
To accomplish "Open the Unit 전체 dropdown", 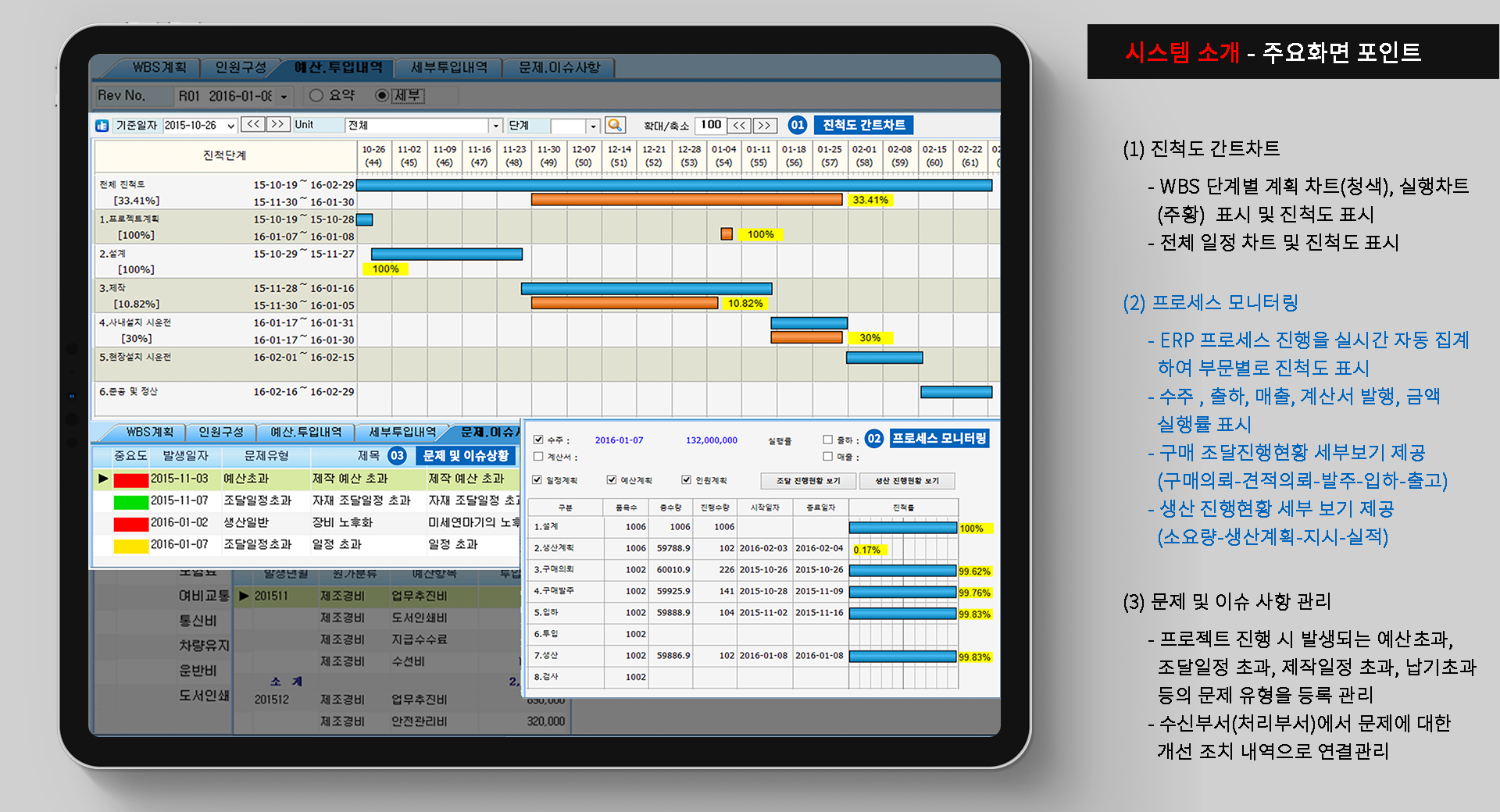I will coord(495,126).
